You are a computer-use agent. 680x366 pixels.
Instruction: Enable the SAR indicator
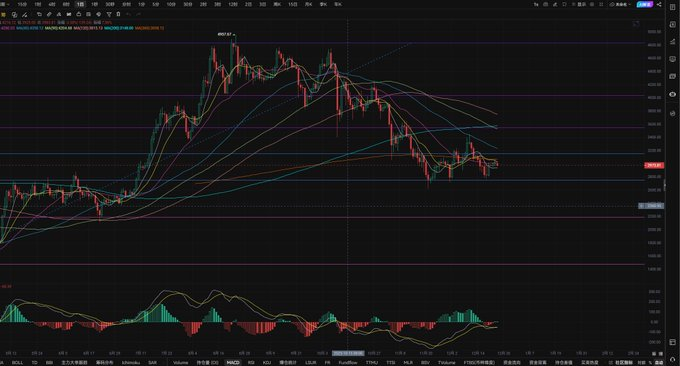click(x=153, y=363)
